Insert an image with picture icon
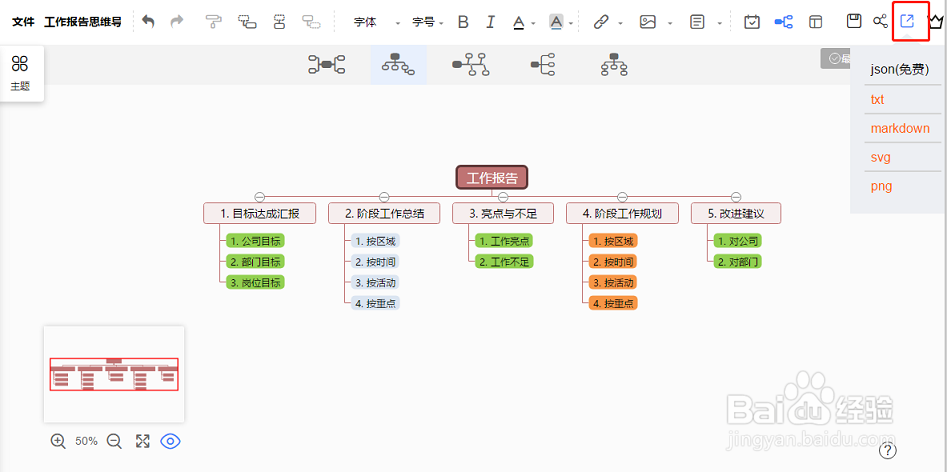Image resolution: width=947 pixels, height=472 pixels. (x=647, y=22)
